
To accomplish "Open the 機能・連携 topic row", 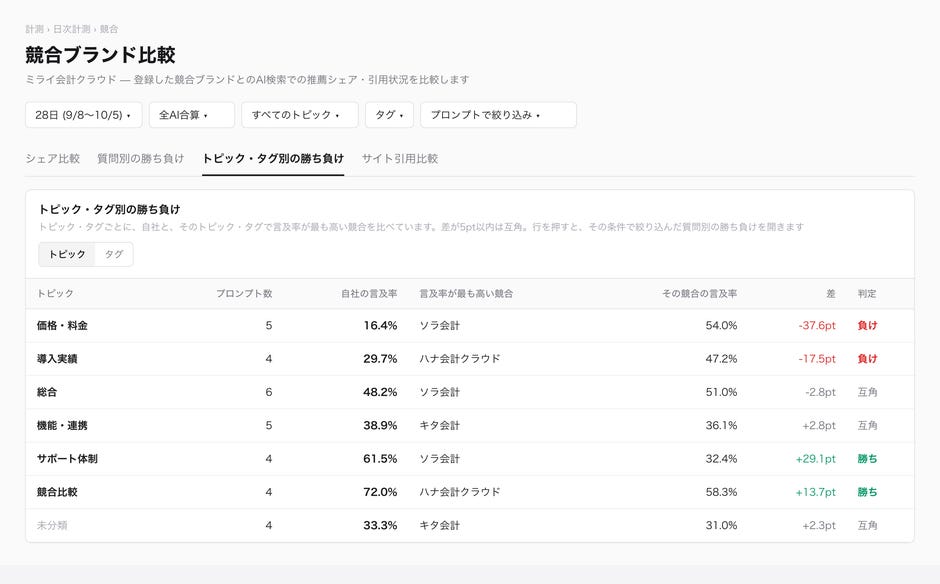I will 470,426.
